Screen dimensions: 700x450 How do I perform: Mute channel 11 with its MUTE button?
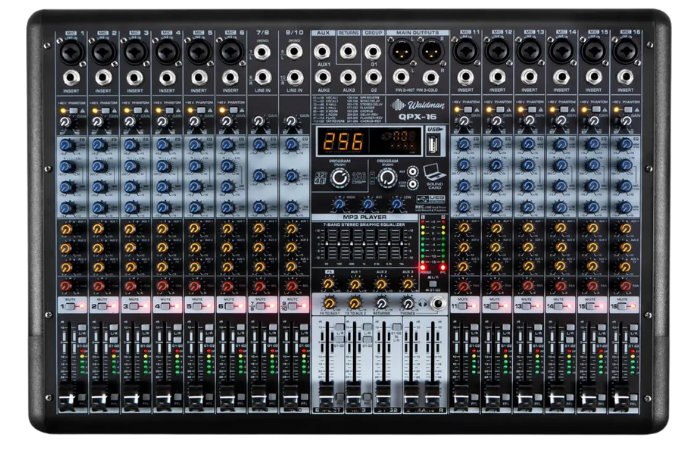pyautogui.click(x=465, y=303)
